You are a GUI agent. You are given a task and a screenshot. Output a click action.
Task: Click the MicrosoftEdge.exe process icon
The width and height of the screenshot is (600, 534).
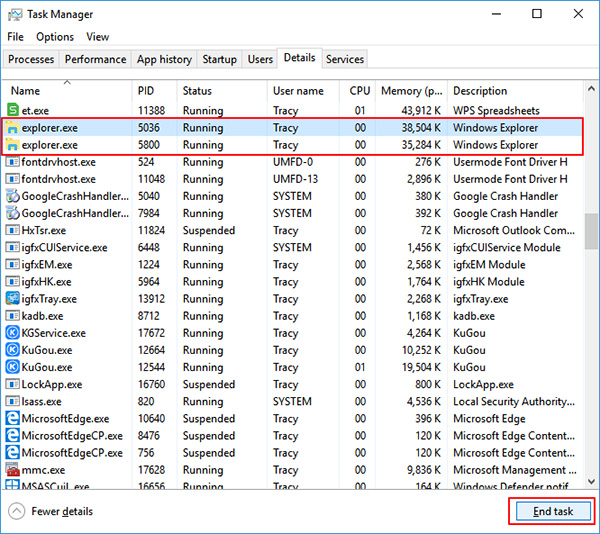(13, 419)
